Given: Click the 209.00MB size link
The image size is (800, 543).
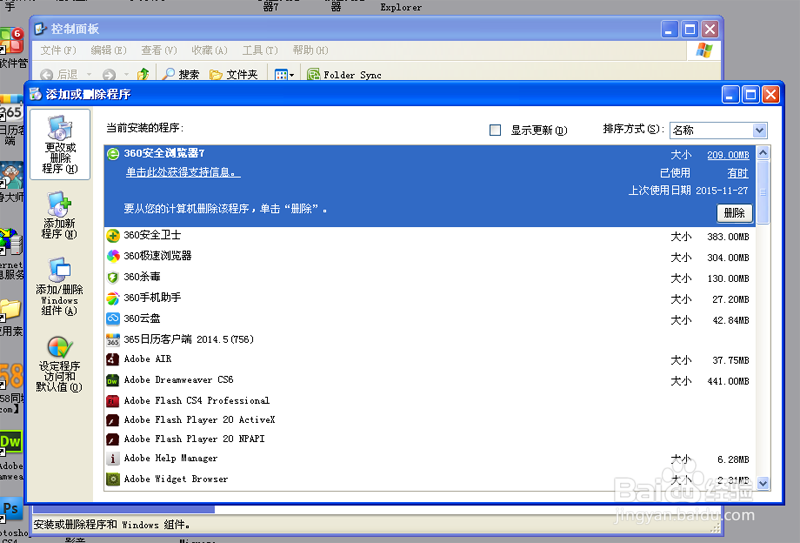Looking at the screenshot, I should pos(728,155).
